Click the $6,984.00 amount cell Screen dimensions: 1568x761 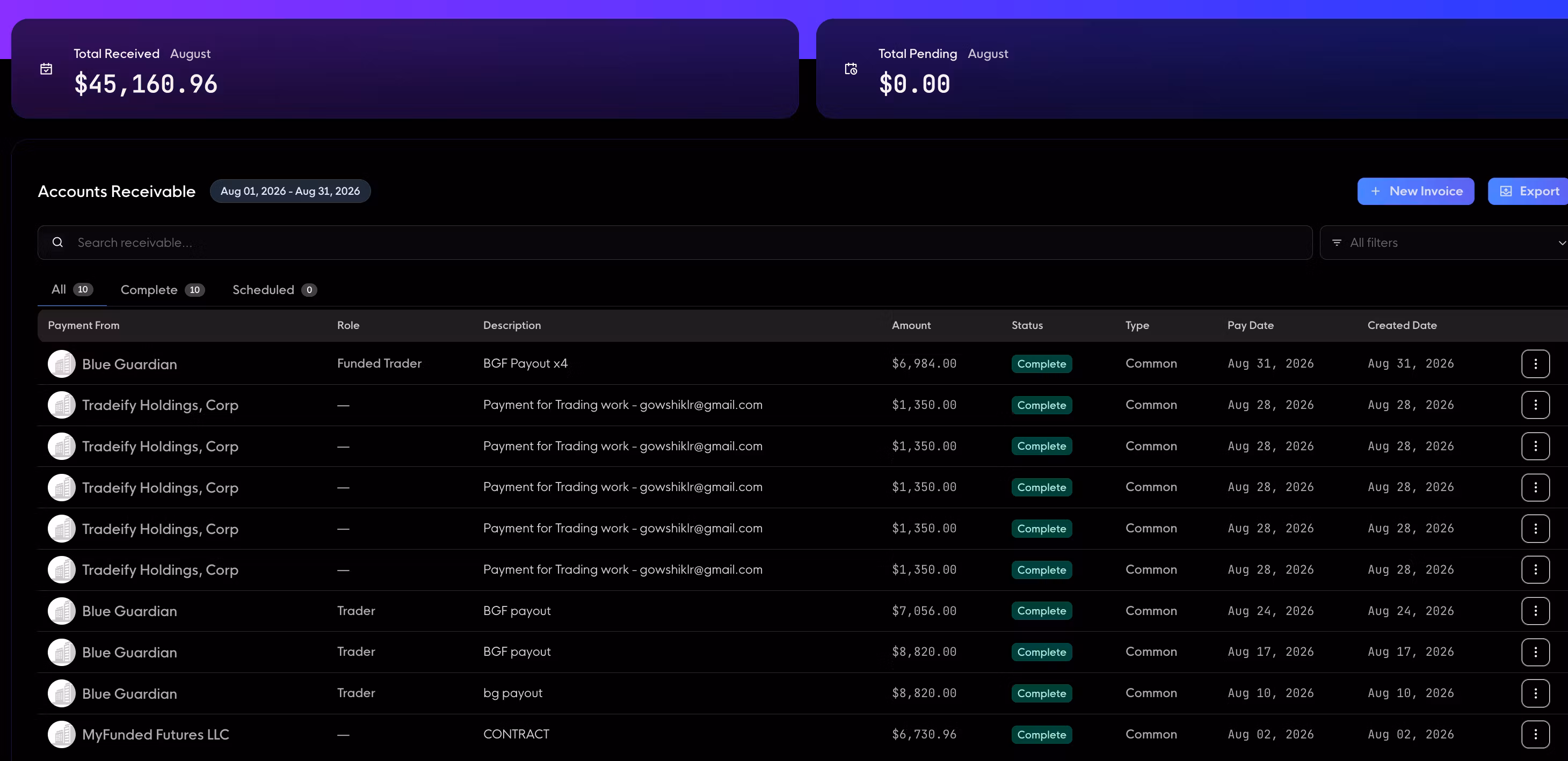pyautogui.click(x=924, y=364)
